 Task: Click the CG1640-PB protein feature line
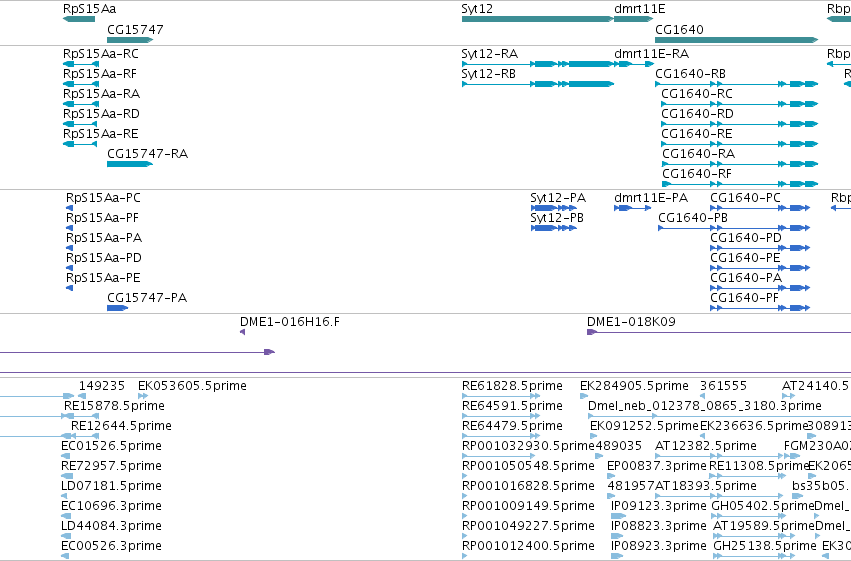(734, 228)
